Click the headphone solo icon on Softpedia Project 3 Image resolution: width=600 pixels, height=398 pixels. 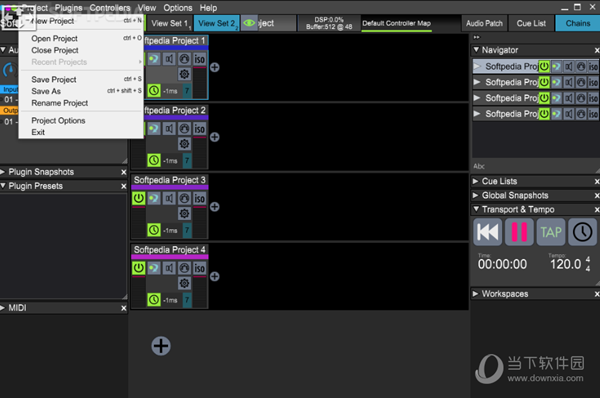click(x=184, y=198)
